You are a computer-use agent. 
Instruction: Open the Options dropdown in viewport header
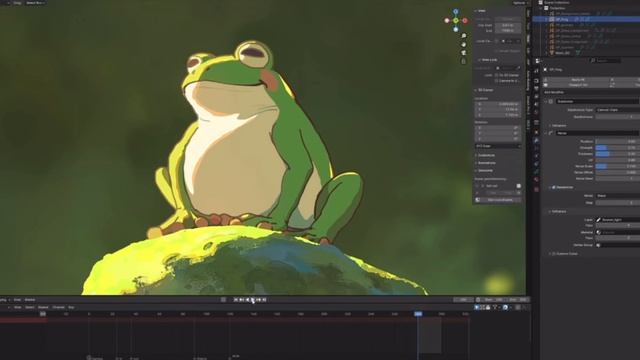[520, 3]
